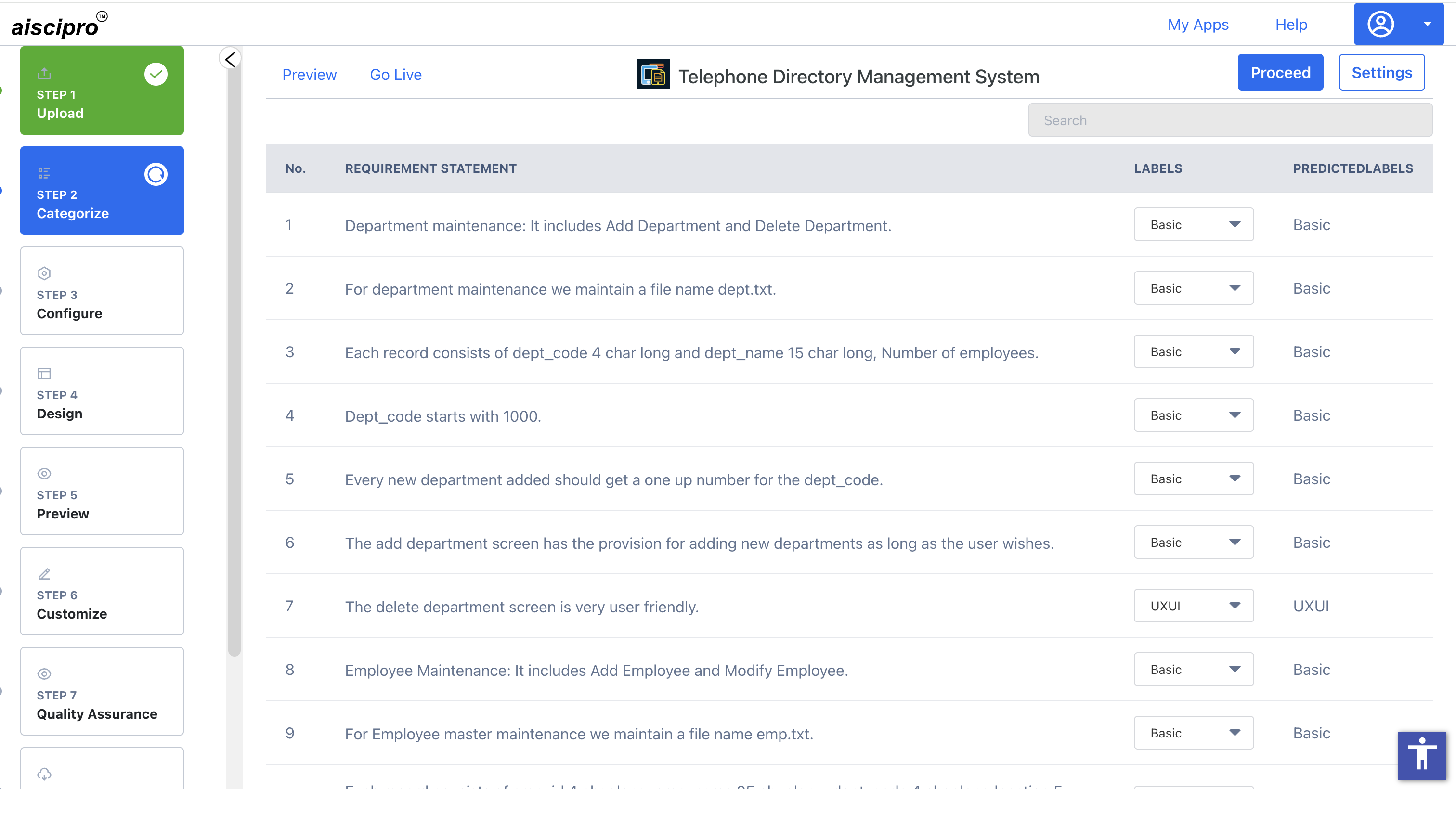Click the Preview link

(310, 75)
